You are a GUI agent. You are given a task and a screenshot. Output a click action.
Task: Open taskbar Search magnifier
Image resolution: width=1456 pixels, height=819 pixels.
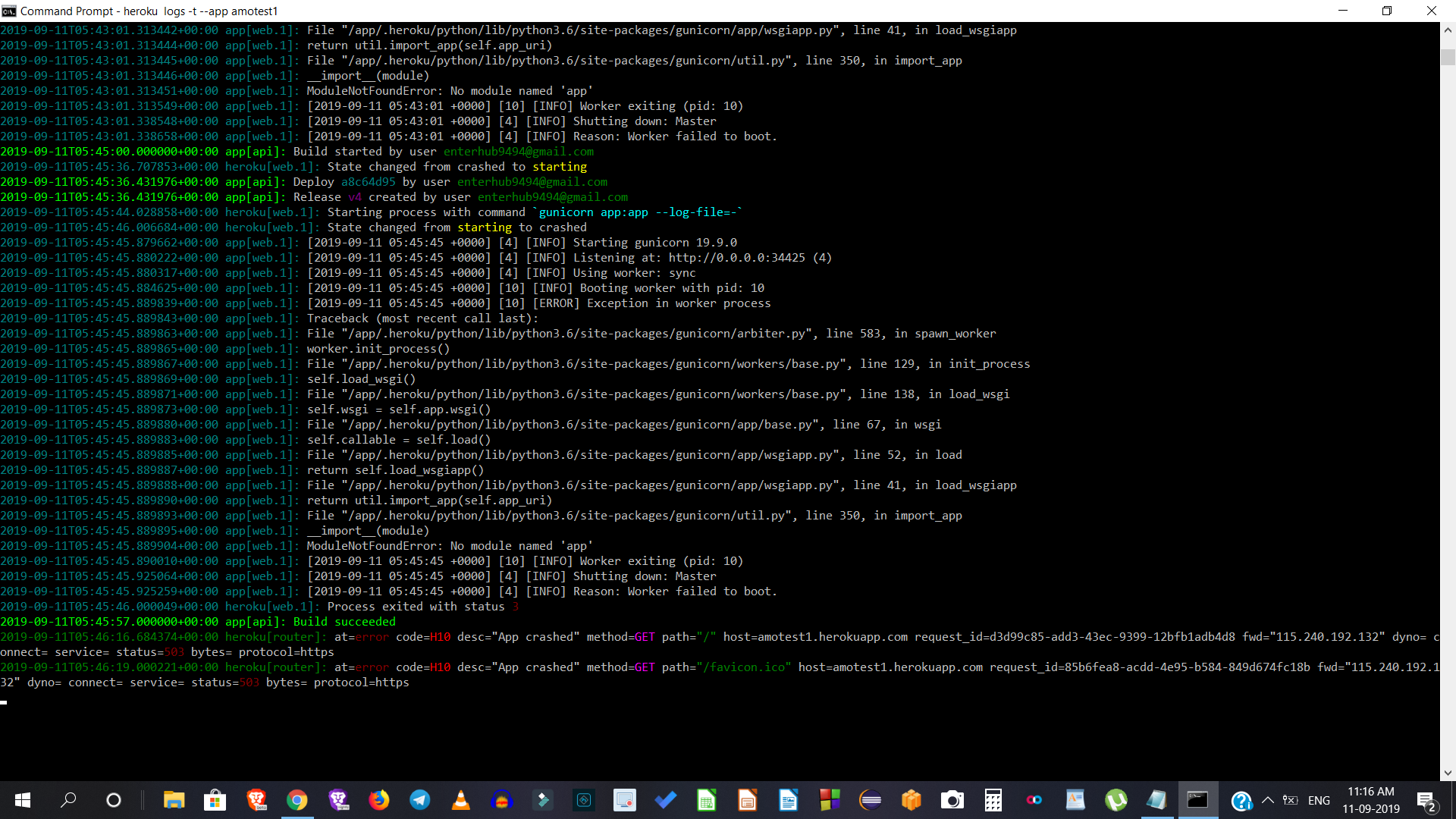(x=68, y=800)
